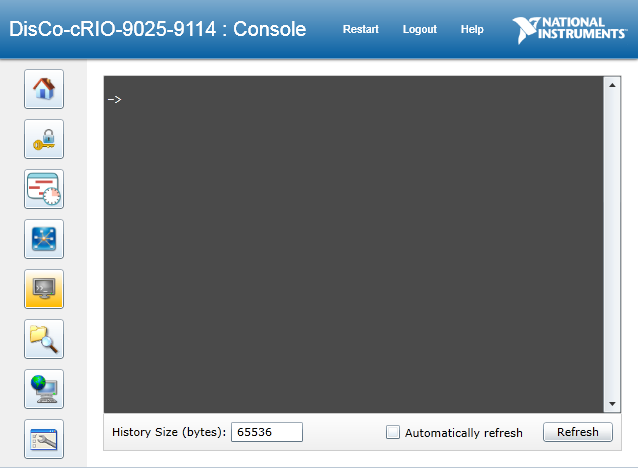Click Logout in the top bar

(x=419, y=29)
